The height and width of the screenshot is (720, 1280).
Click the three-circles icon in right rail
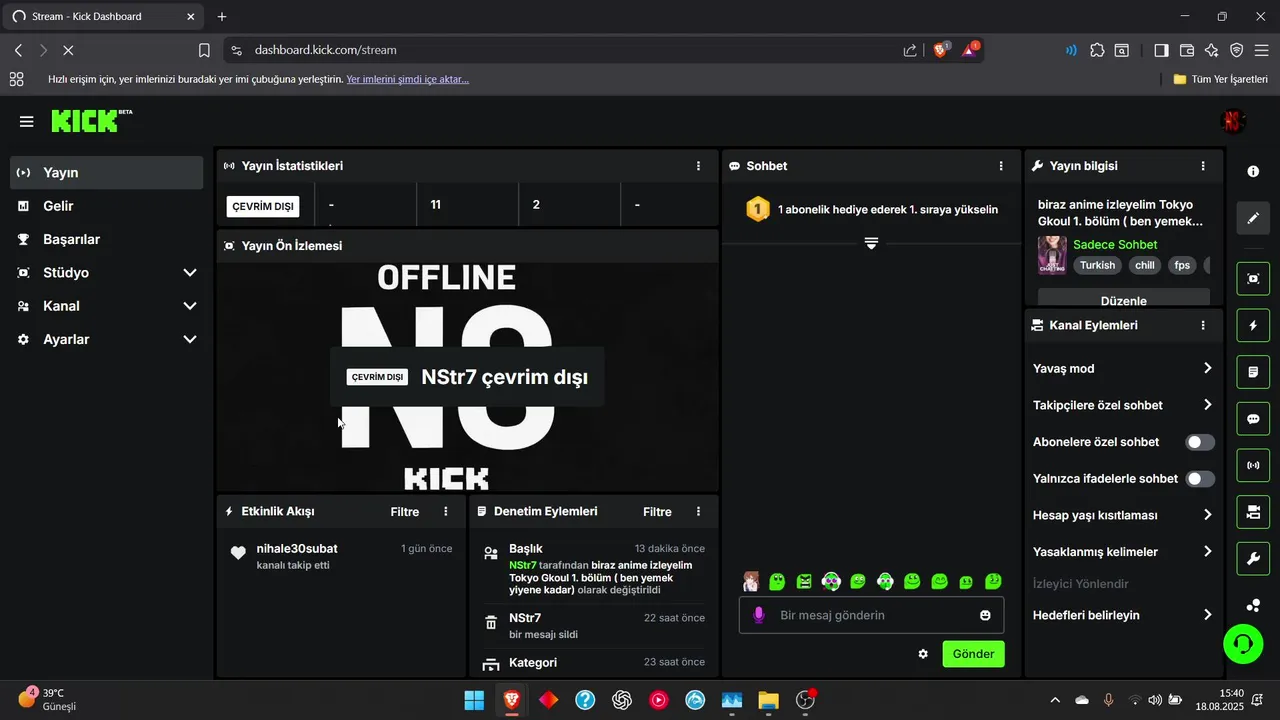point(1253,605)
